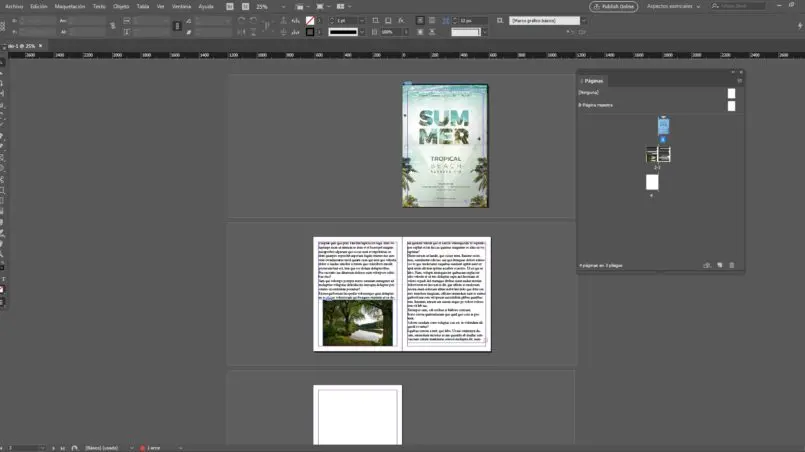Screen dimensions: 805x452
Task: Close the dic-1 @ 25% document tab
Action: 41,46
